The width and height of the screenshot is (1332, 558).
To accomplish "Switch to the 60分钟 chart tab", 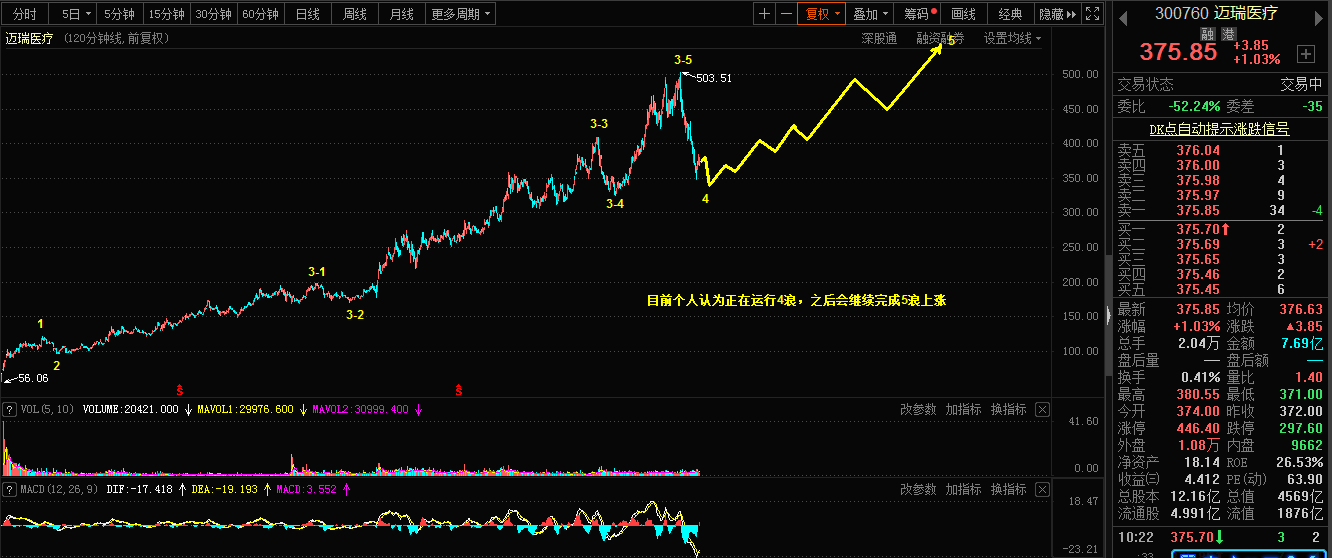I will pos(260,14).
